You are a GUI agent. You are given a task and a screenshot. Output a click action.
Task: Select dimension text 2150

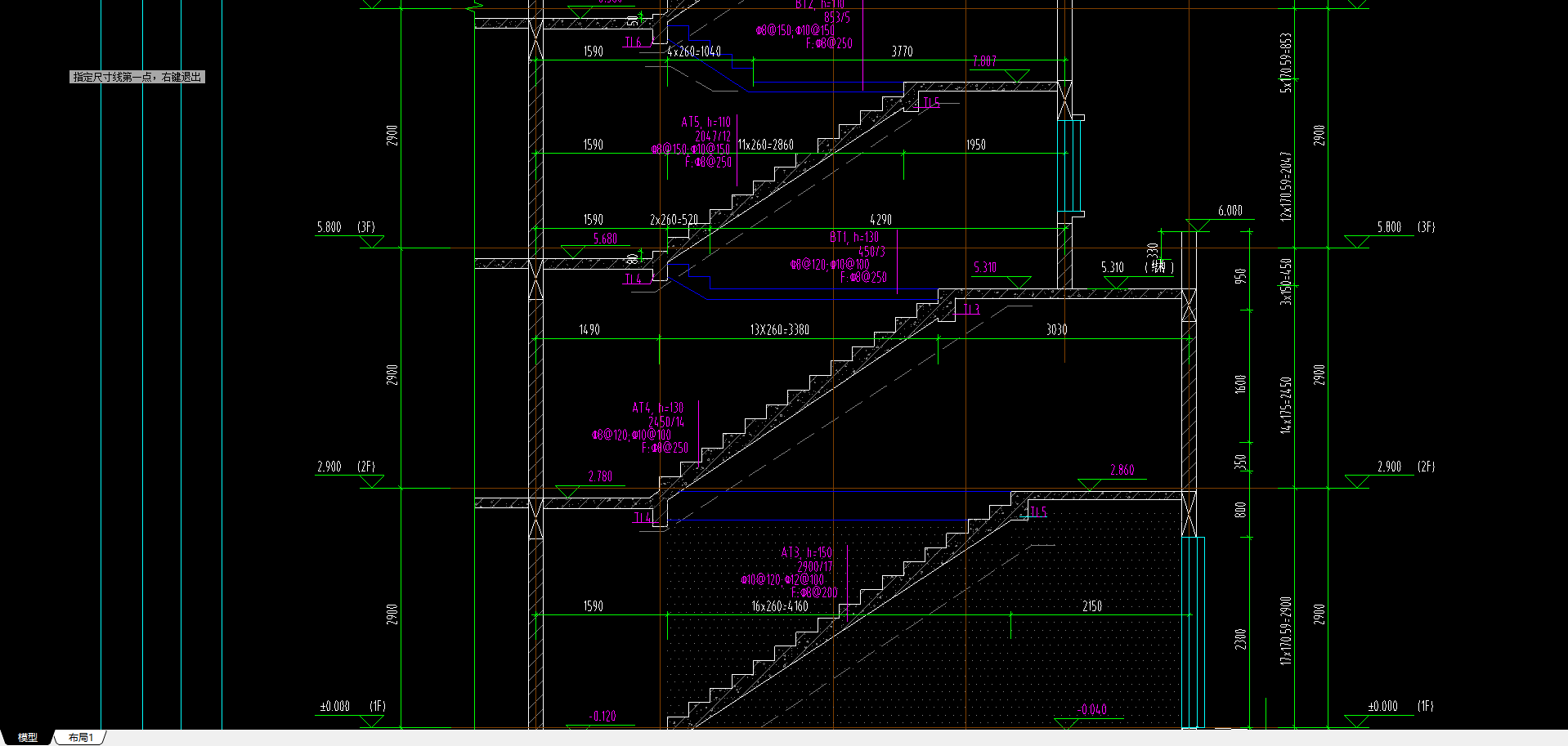pyautogui.click(x=1092, y=606)
